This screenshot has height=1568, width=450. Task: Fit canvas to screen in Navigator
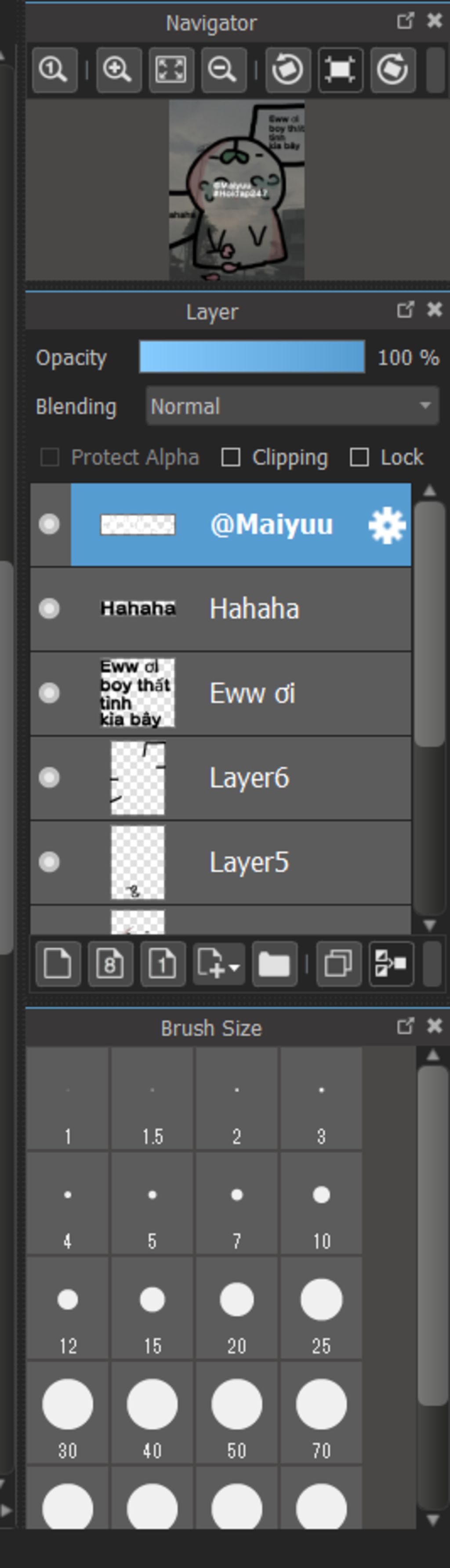point(171,70)
